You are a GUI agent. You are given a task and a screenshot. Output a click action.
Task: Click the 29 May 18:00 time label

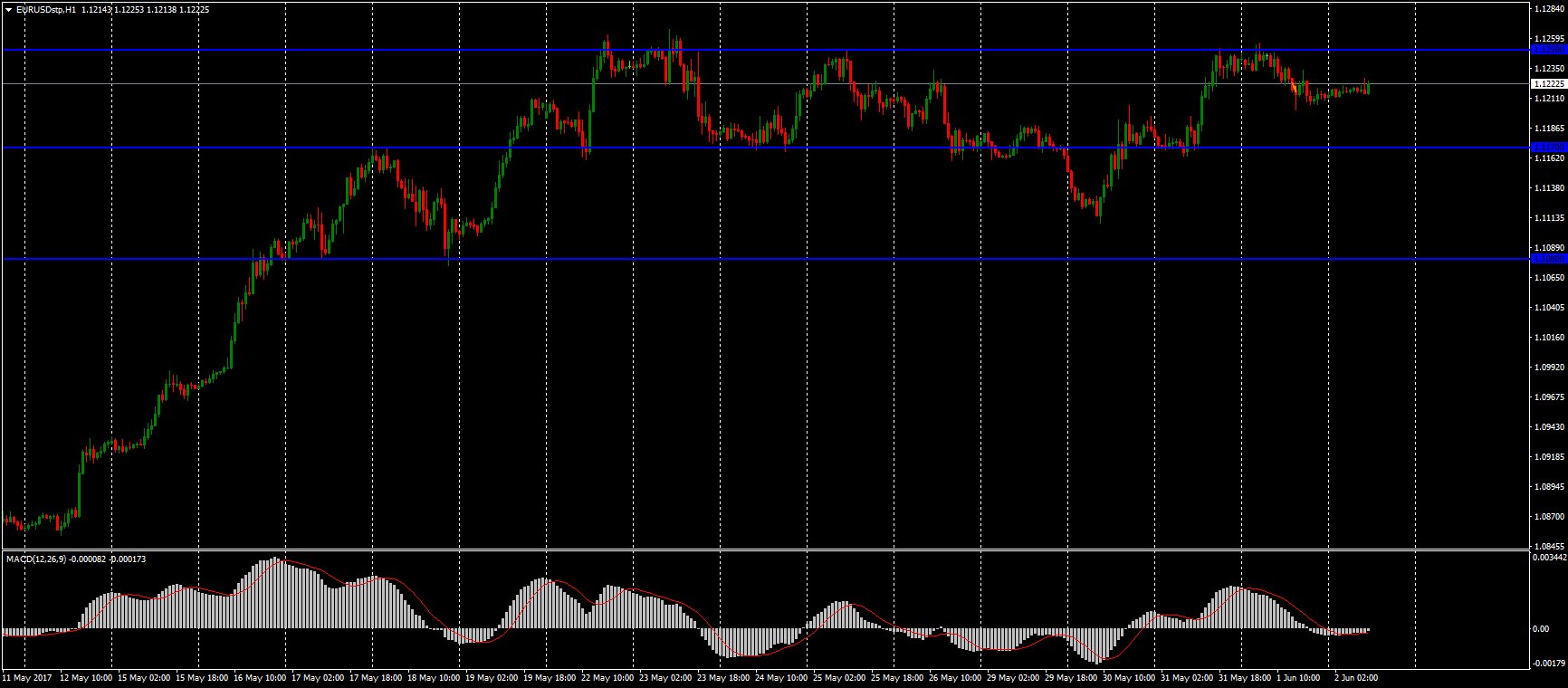[1072, 677]
